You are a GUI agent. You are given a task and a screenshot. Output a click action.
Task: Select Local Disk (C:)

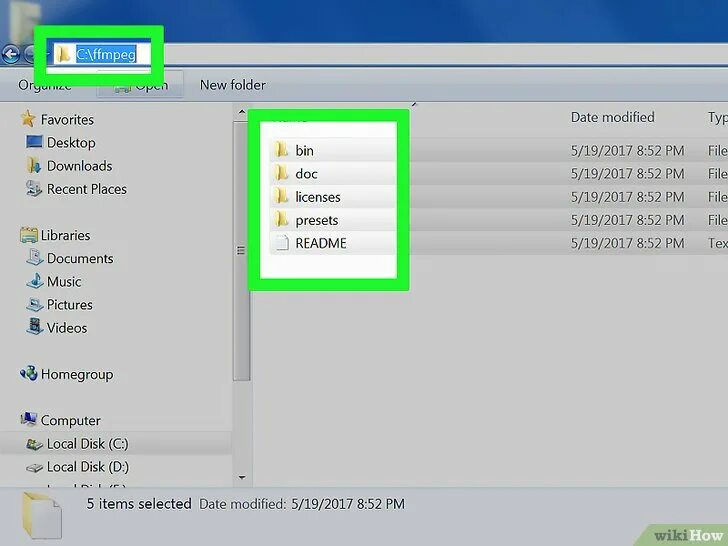click(x=87, y=444)
